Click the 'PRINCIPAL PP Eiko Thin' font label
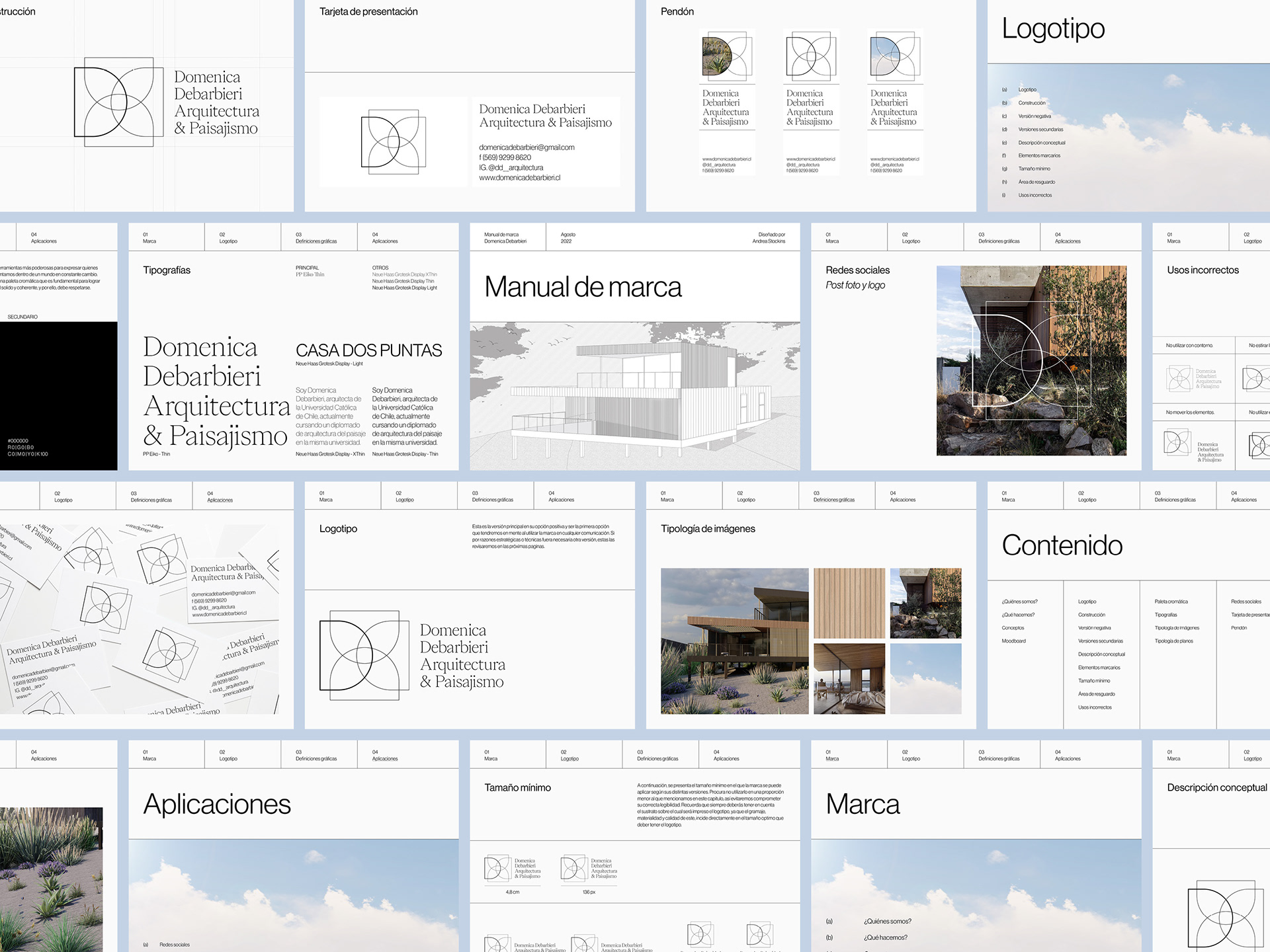Viewport: 1270px width, 952px height. point(310,271)
